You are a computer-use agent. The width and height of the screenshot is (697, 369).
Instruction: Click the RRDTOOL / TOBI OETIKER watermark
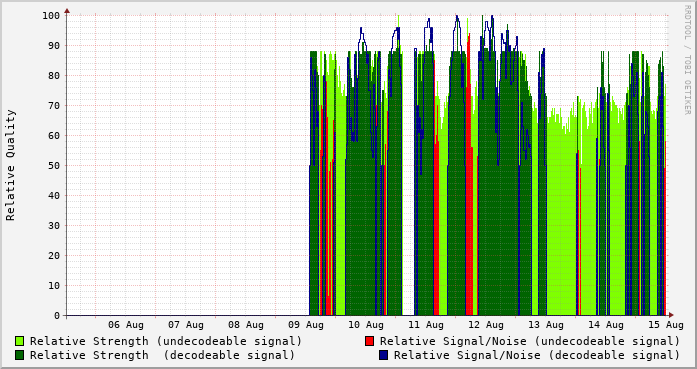(687, 60)
